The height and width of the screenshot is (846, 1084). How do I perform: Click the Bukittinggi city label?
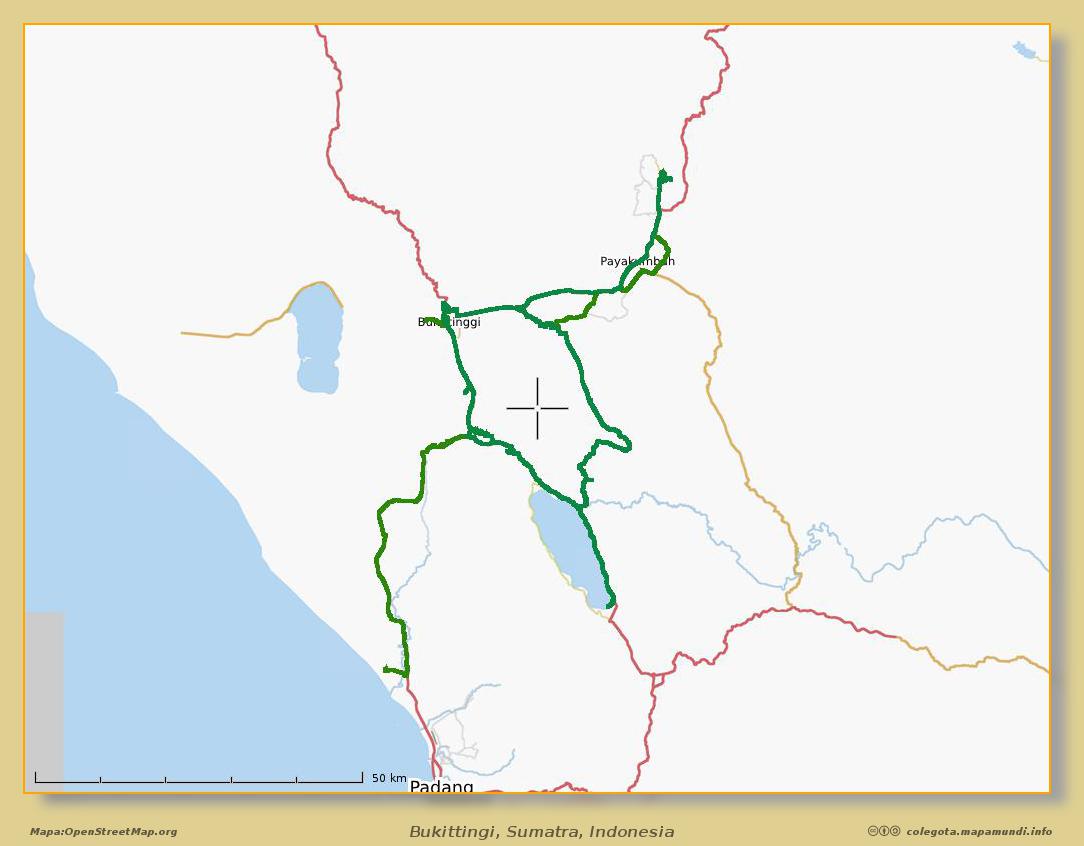(449, 322)
